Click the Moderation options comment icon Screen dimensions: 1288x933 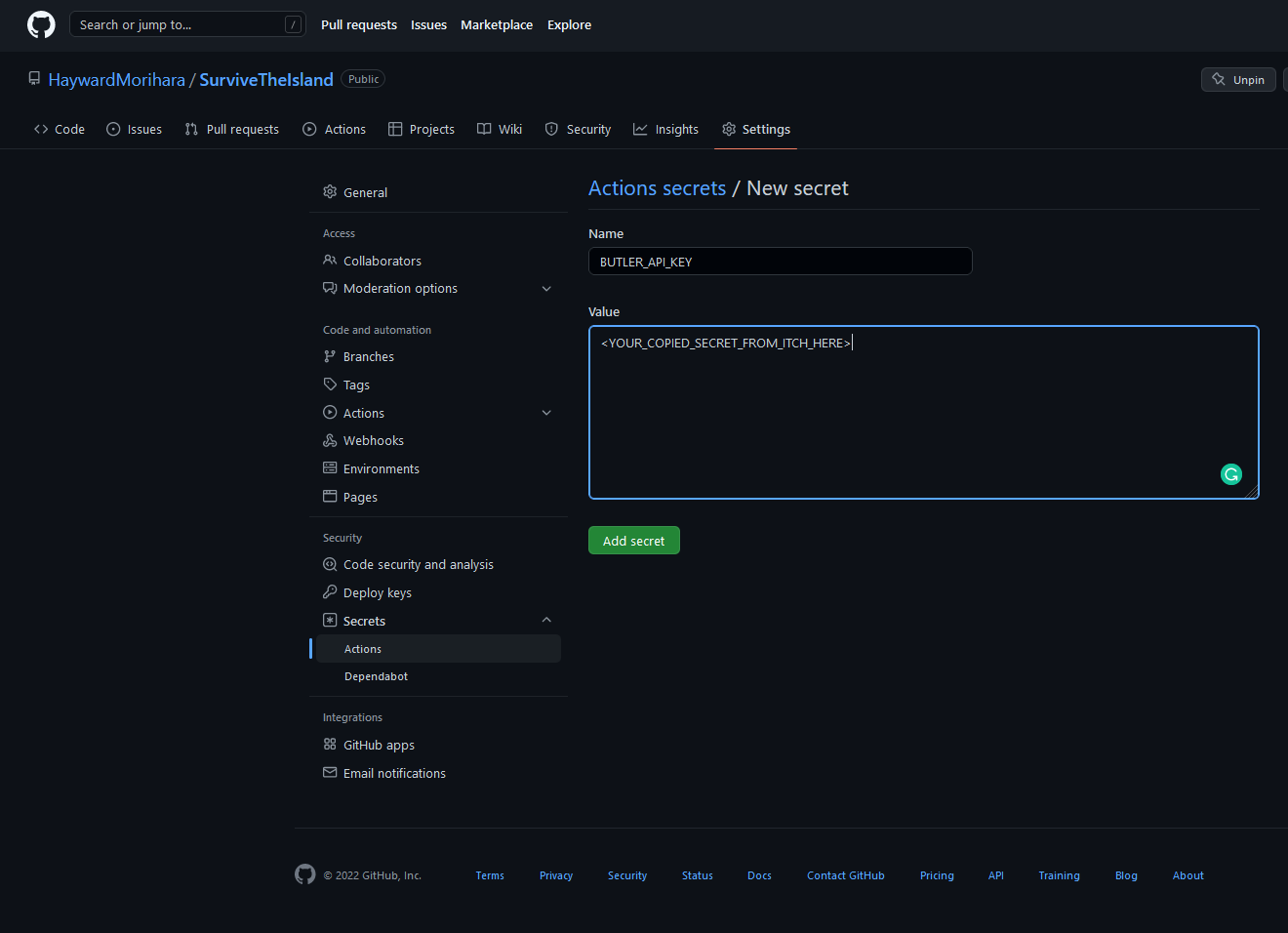tap(330, 288)
